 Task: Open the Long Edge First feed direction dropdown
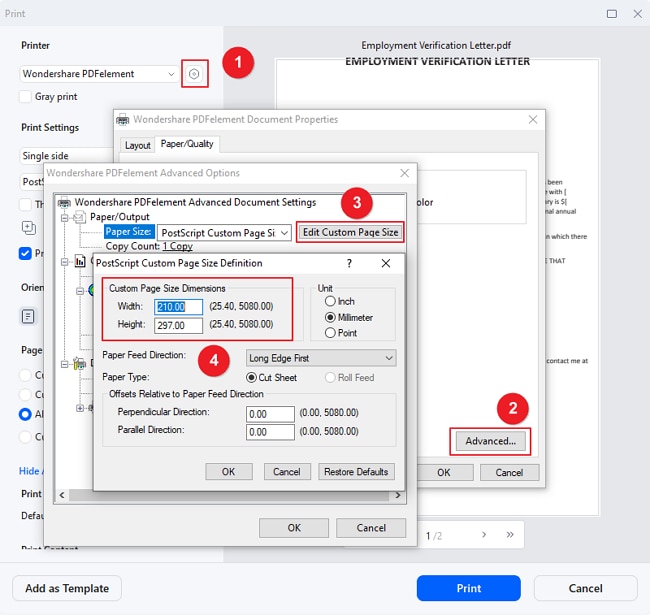click(x=321, y=358)
